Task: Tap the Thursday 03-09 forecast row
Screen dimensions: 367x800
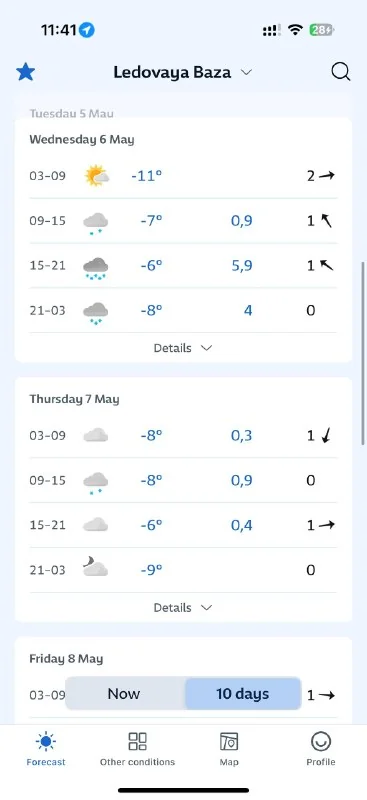Action: [x=183, y=436]
